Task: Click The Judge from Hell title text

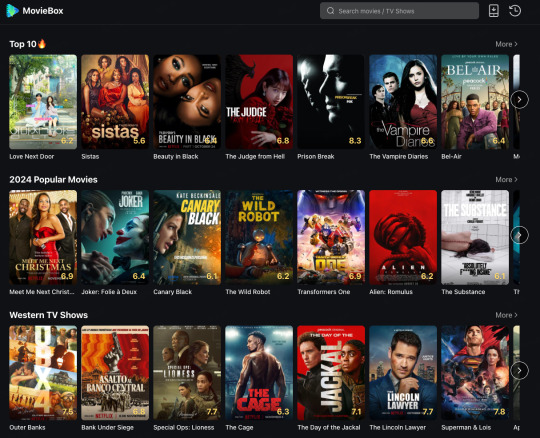Action: (255, 156)
